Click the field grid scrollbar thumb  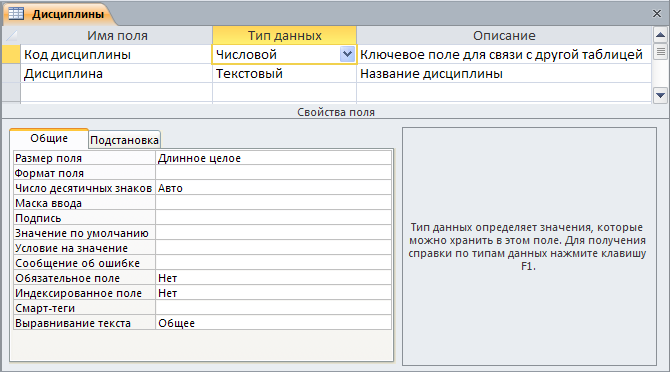point(660,52)
